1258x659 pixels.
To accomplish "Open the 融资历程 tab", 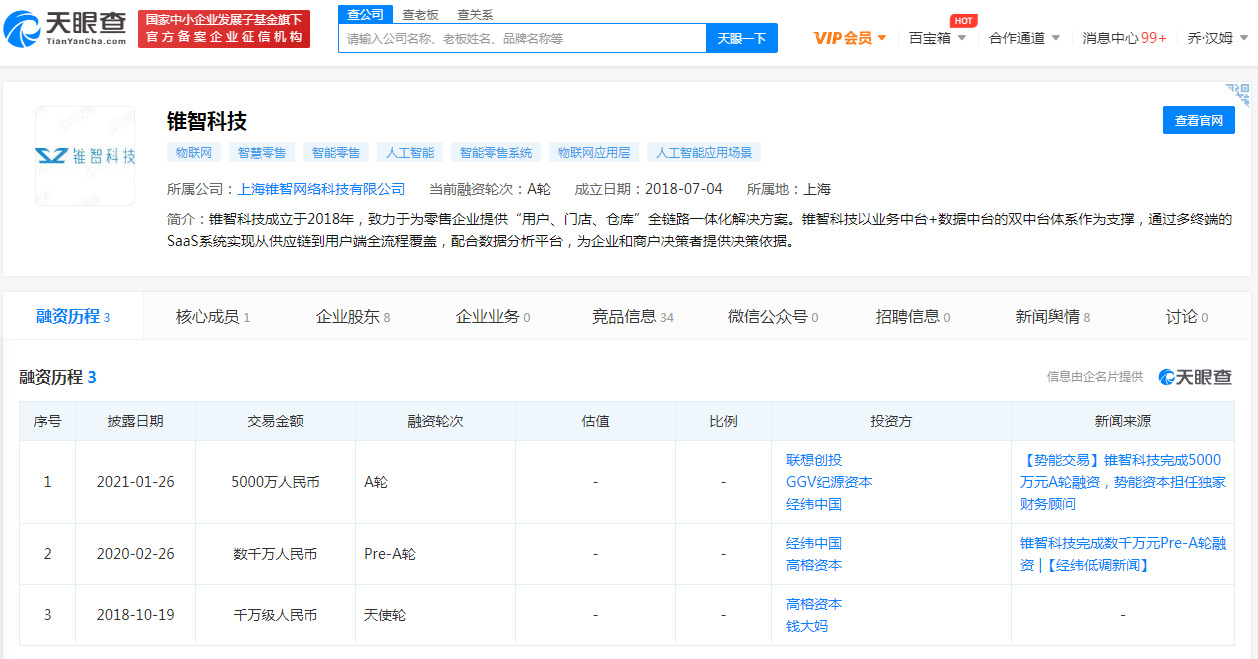I will tap(73, 317).
